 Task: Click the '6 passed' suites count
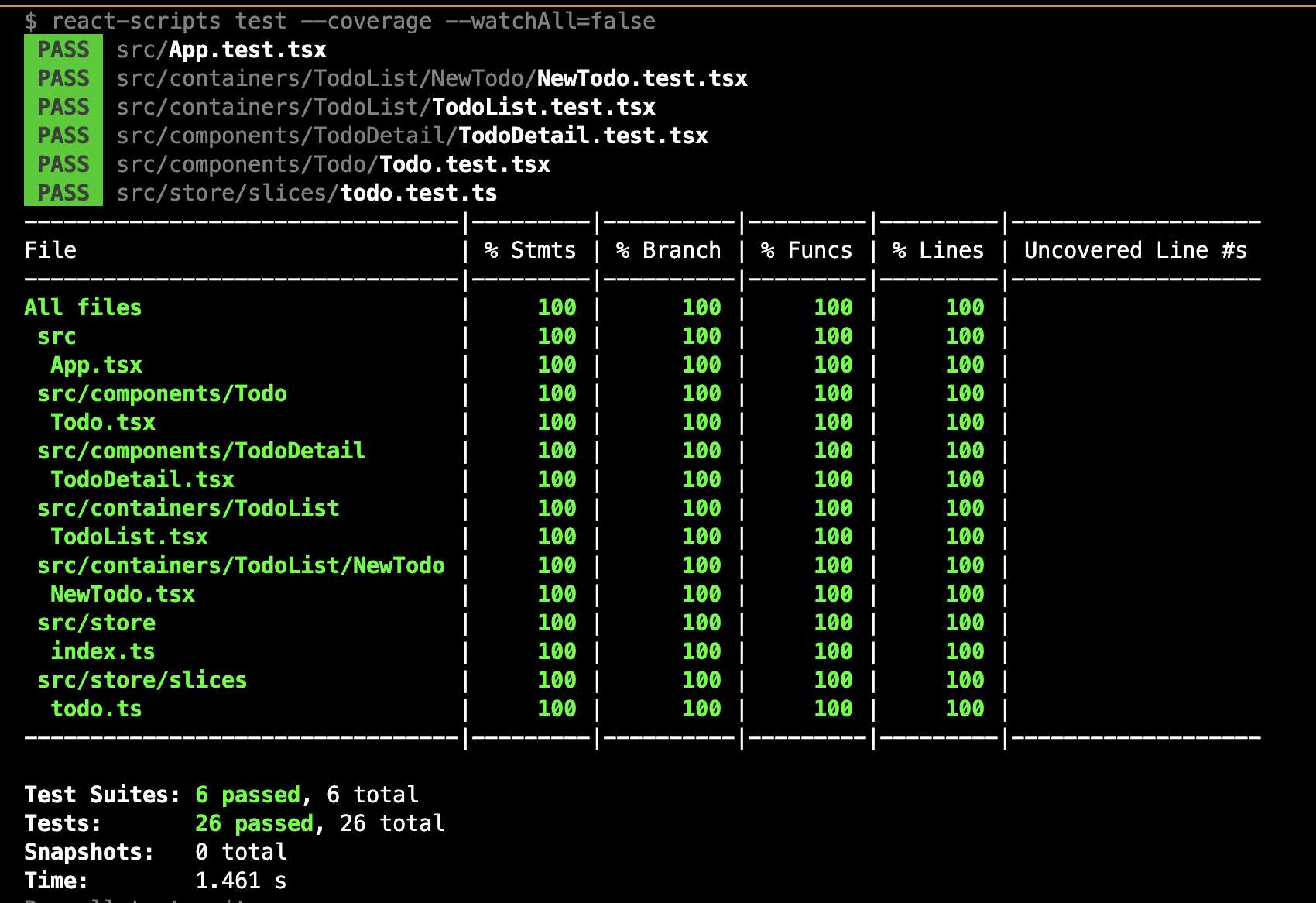pyautogui.click(x=248, y=795)
